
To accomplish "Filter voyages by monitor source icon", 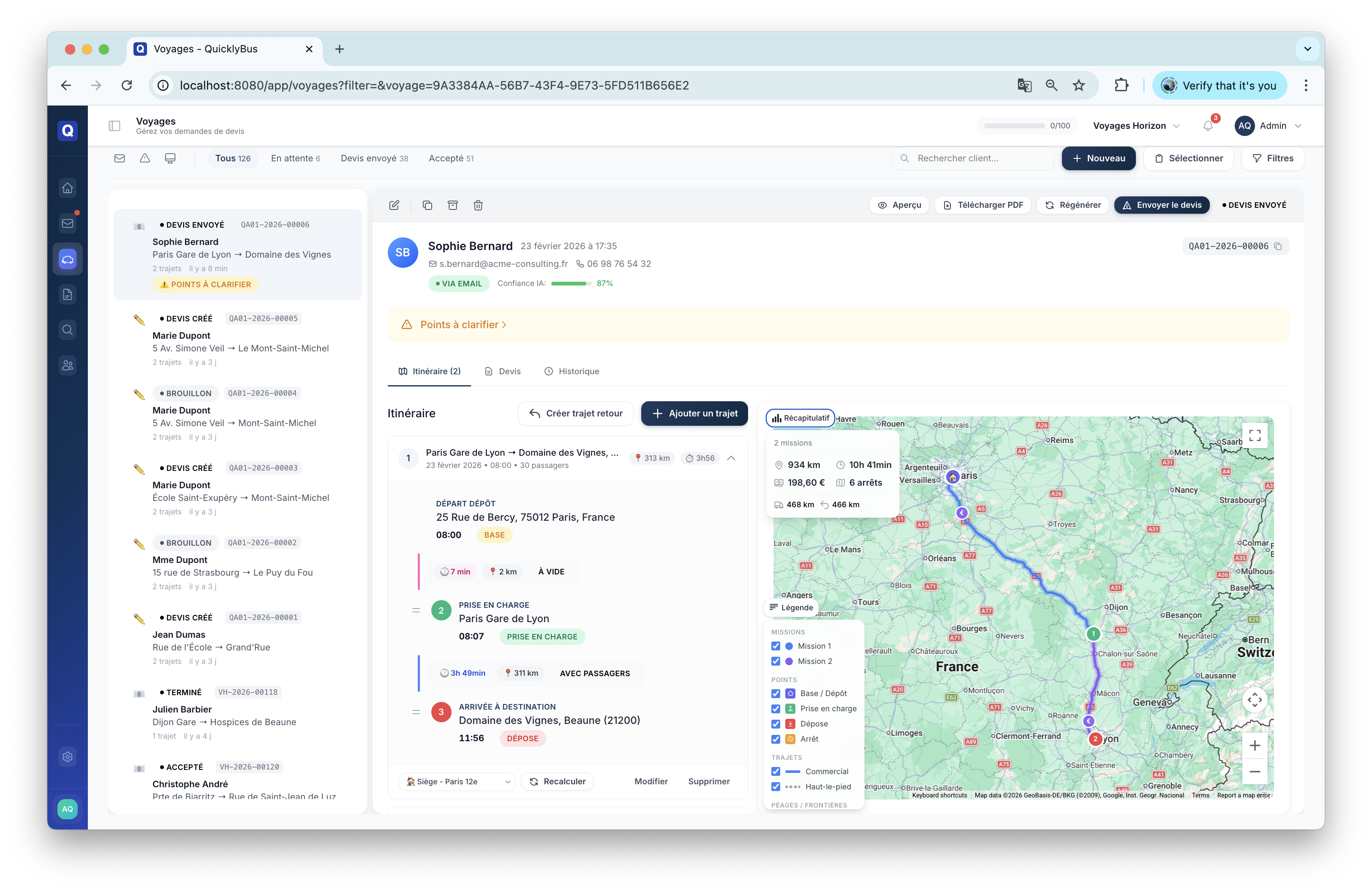I will [170, 158].
